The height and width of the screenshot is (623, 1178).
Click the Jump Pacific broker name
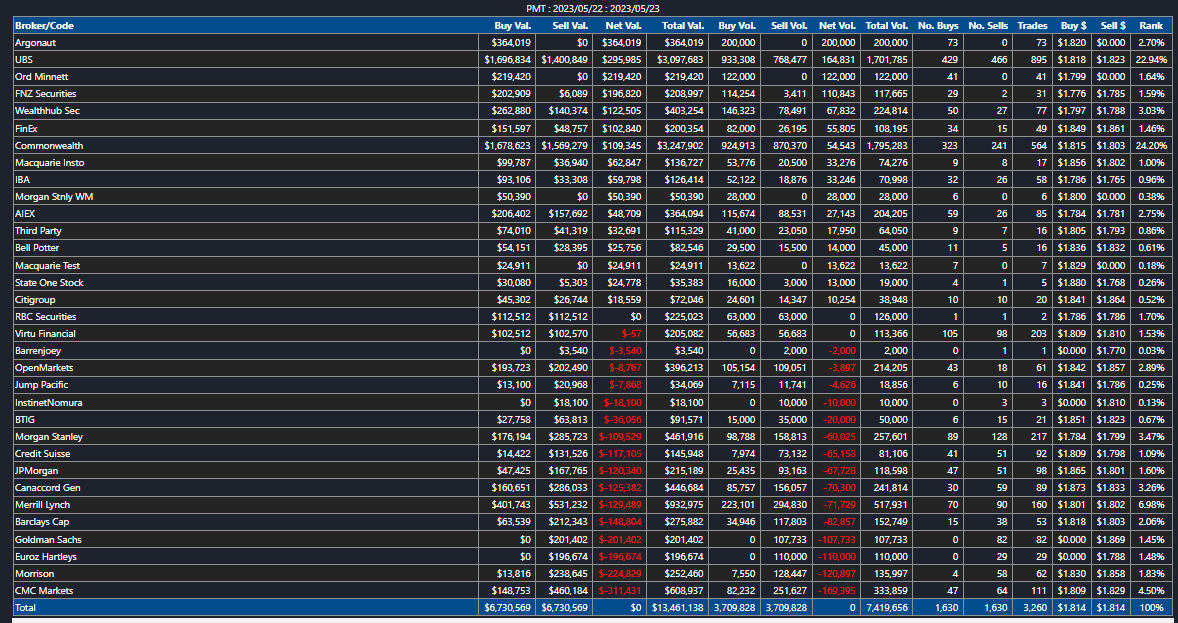point(41,385)
